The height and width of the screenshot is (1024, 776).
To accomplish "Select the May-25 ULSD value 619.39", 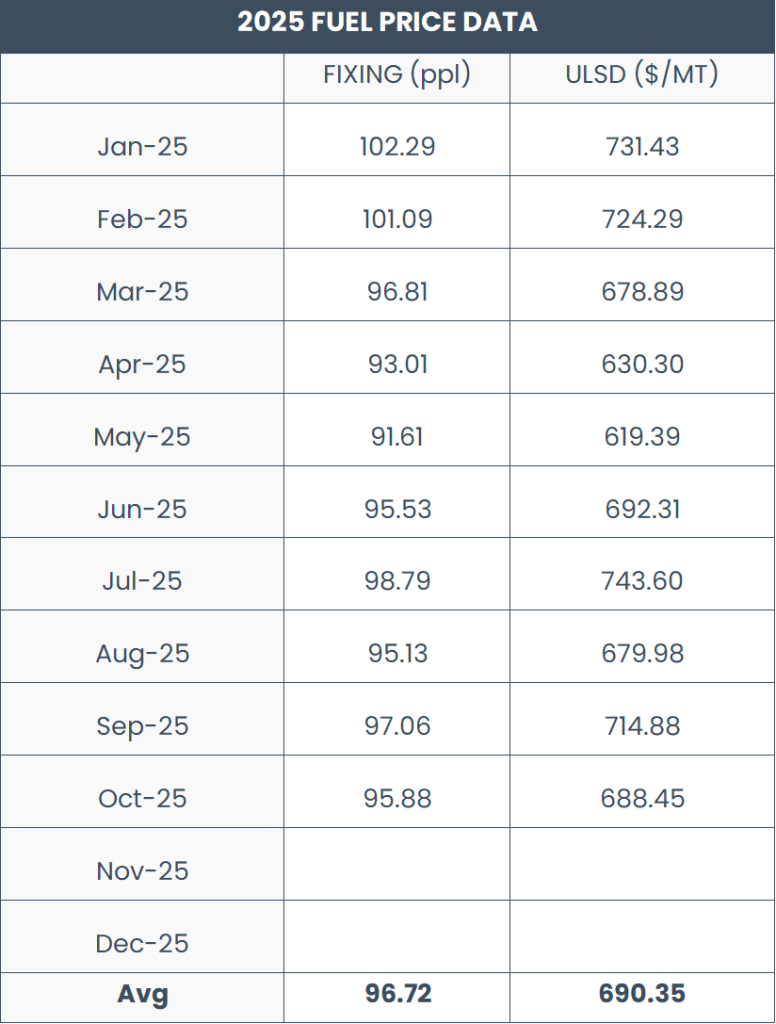I will point(642,437).
